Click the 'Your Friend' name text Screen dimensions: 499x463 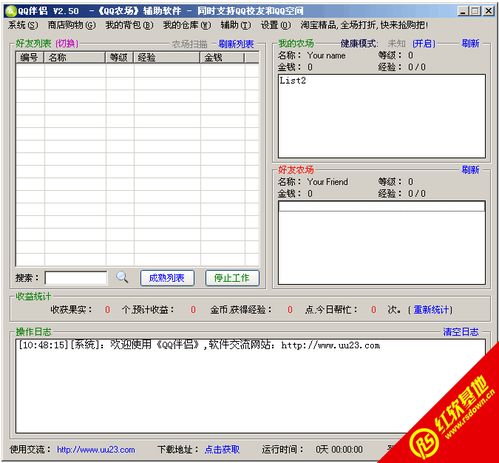click(328, 182)
